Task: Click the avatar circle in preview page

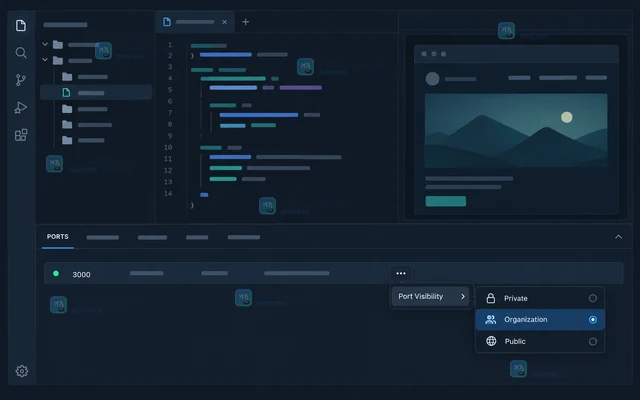Action: click(432, 79)
